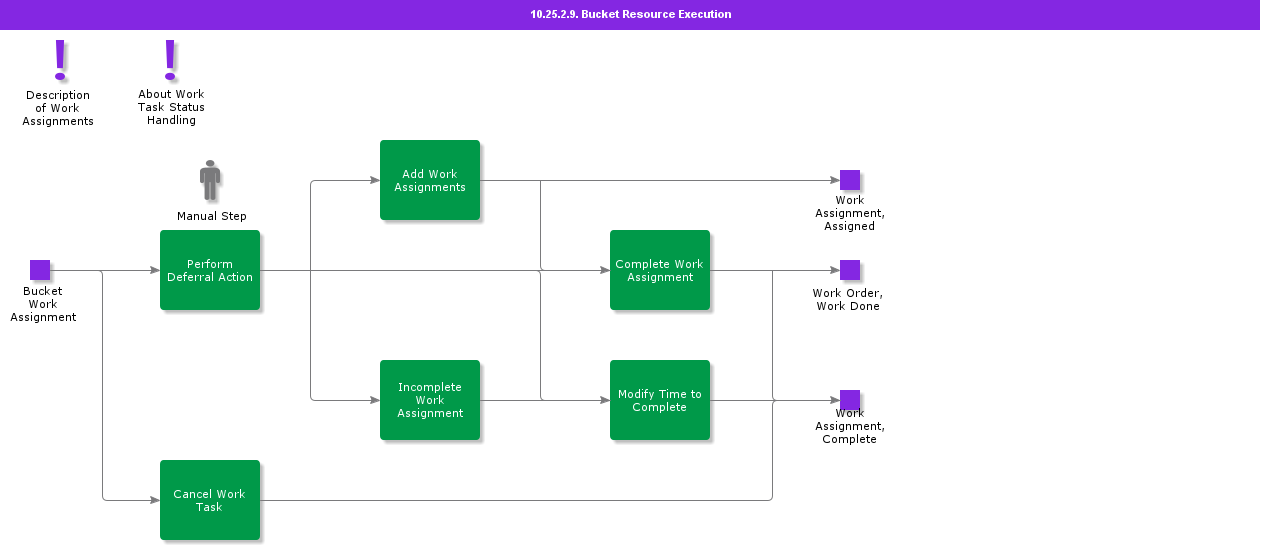The width and height of the screenshot is (1270, 550).
Task: Click the Bucket Resource Execution title bar
Action: 630,14
